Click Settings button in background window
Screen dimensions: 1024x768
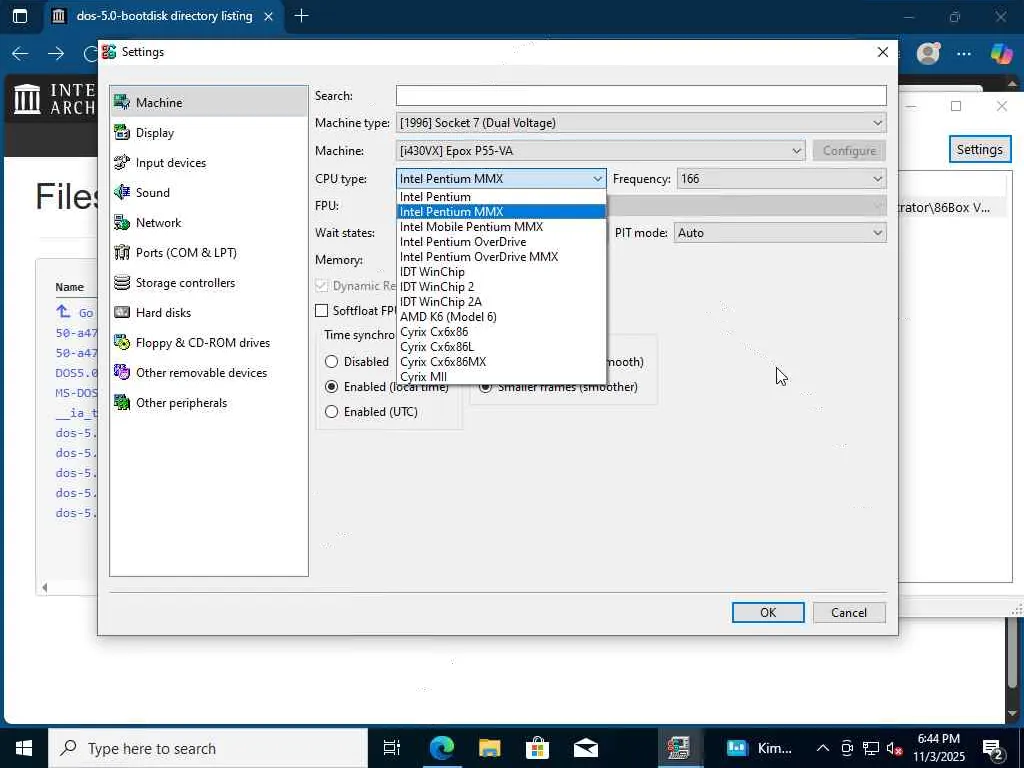coord(979,150)
